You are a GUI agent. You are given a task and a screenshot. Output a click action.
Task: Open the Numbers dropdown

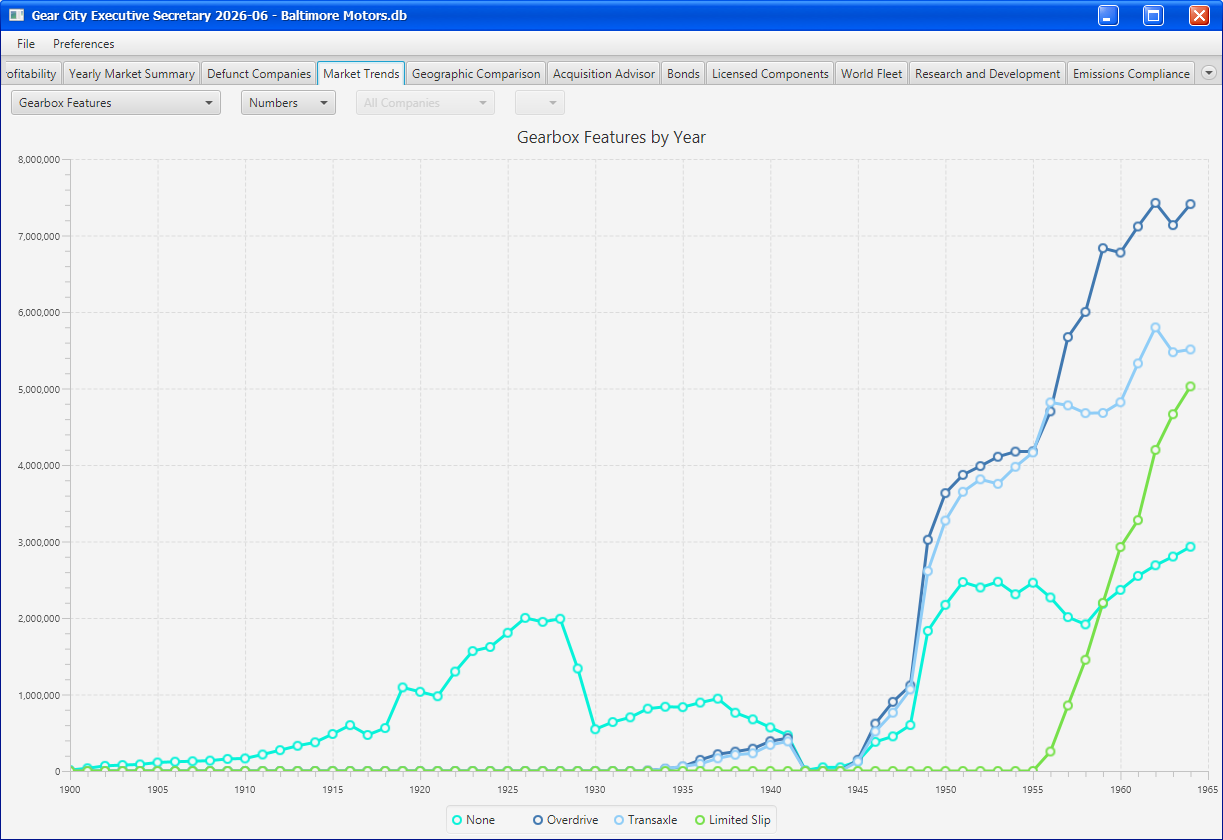288,103
